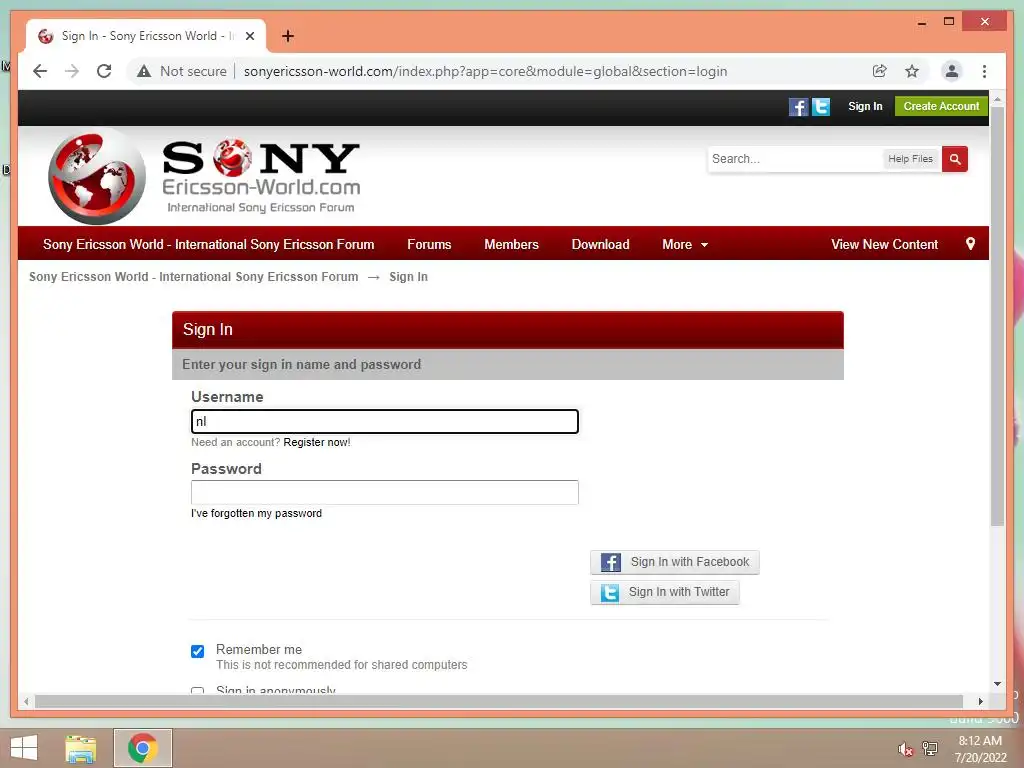Screen dimensions: 1024x768
Task: Click the Twitter icon in top bar
Action: (x=821, y=106)
